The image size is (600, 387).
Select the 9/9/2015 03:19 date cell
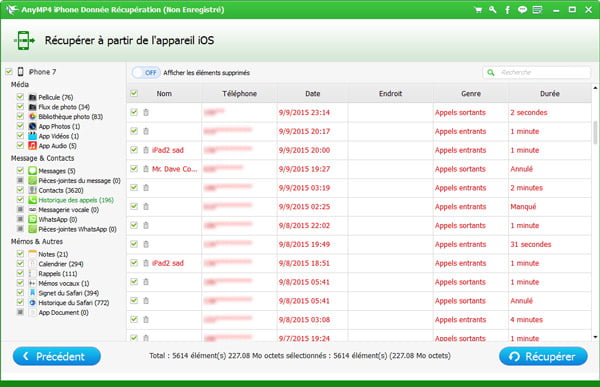click(304, 188)
